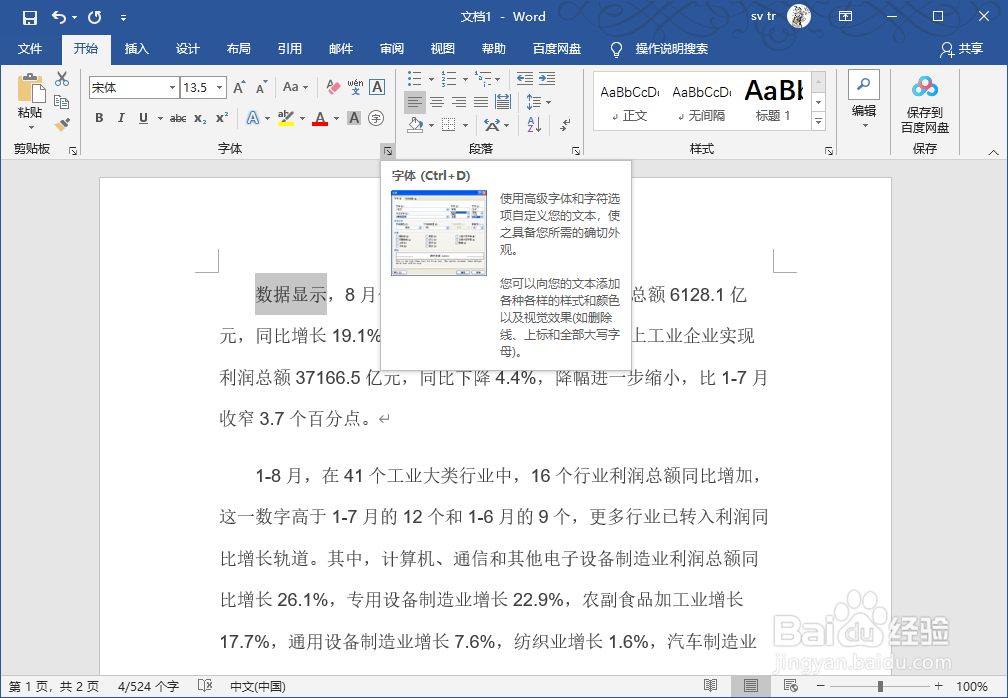Screen dimensions: 1008x698
Task: Open the font name dropdown (宋体)
Action: 172,87
